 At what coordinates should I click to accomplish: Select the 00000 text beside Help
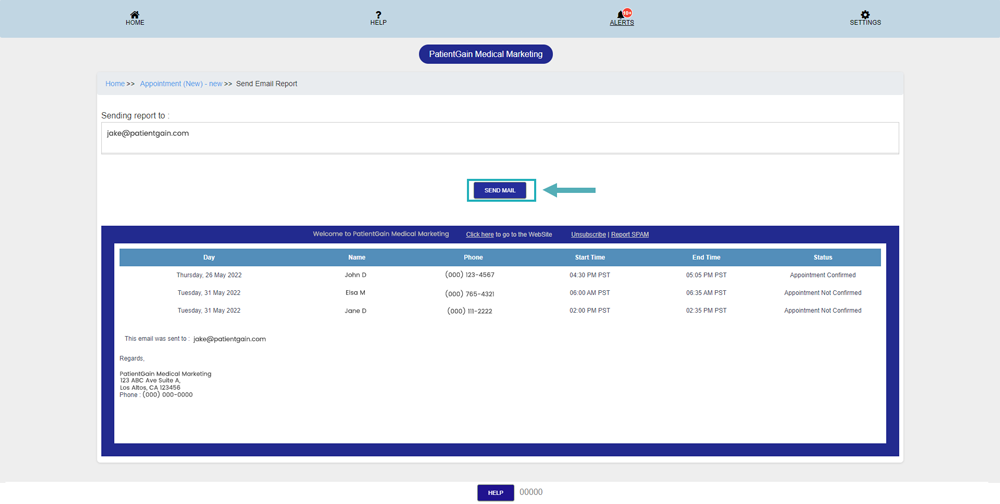coord(531,493)
